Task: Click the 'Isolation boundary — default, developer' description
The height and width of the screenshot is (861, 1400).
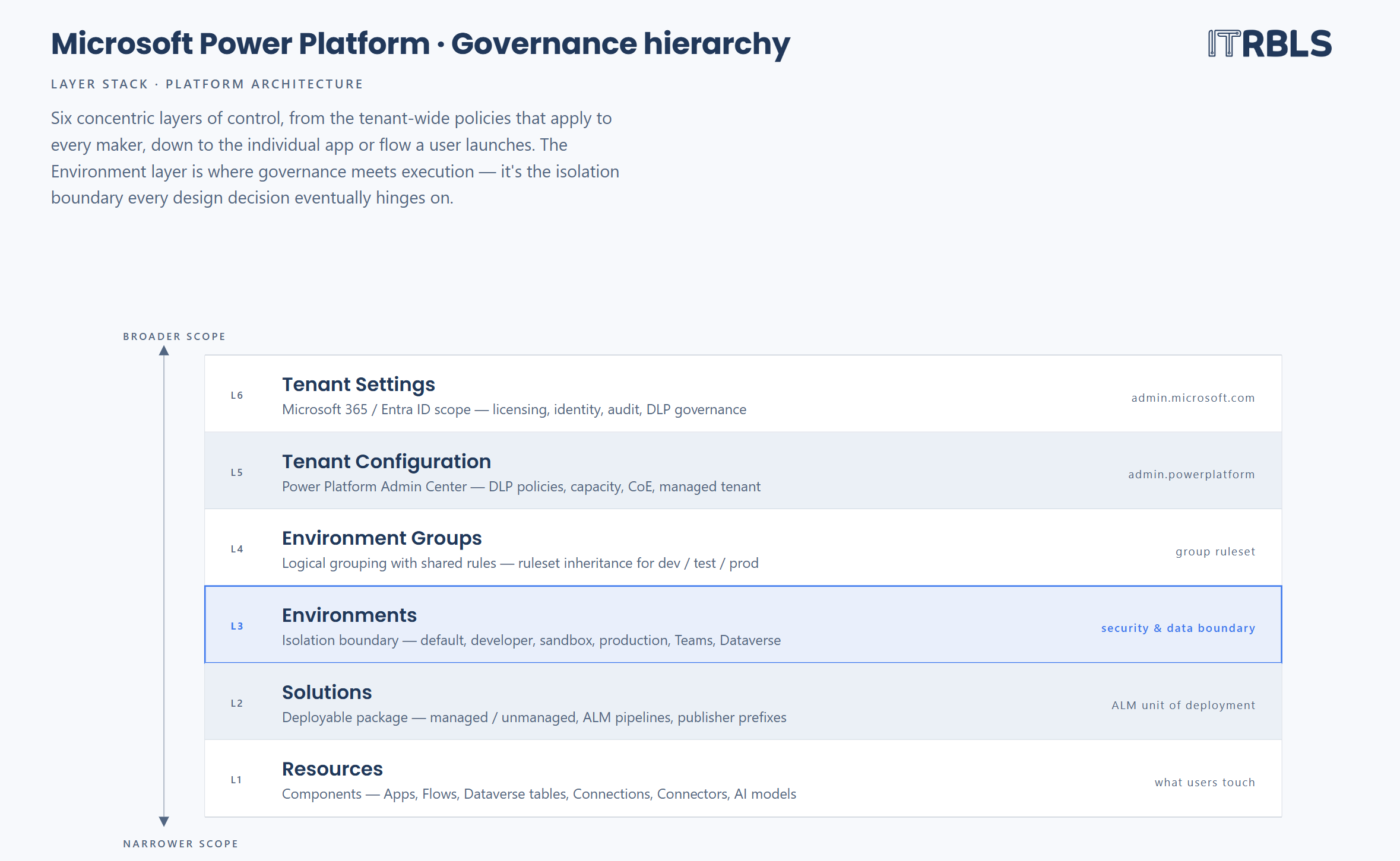Action: [531, 640]
